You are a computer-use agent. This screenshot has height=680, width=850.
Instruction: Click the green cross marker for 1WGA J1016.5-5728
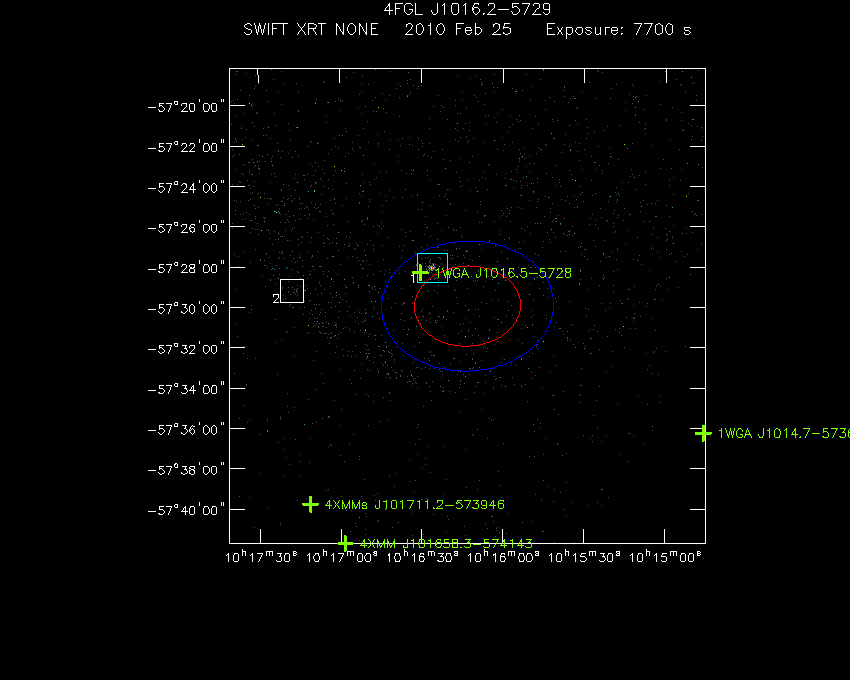(x=420, y=273)
